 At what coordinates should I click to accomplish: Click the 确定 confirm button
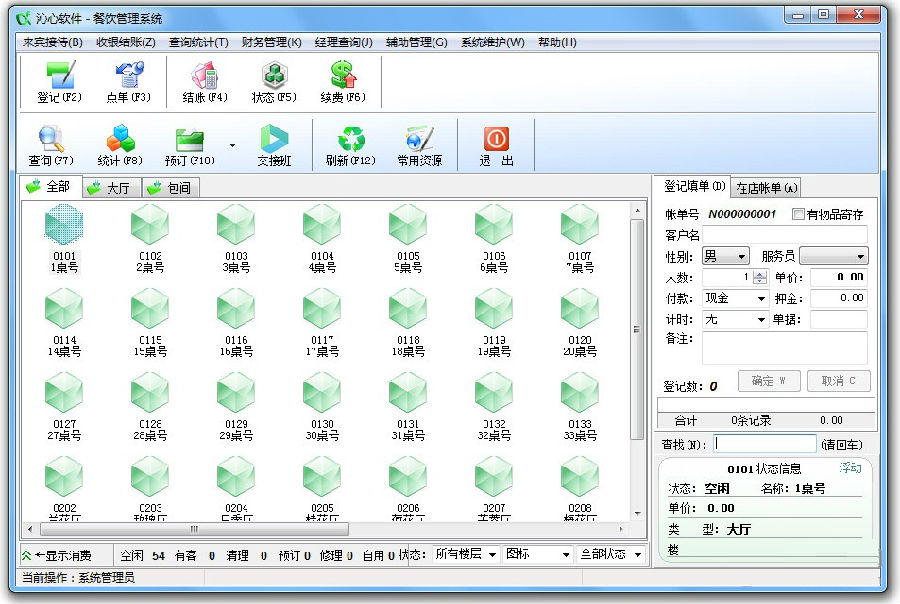click(767, 381)
